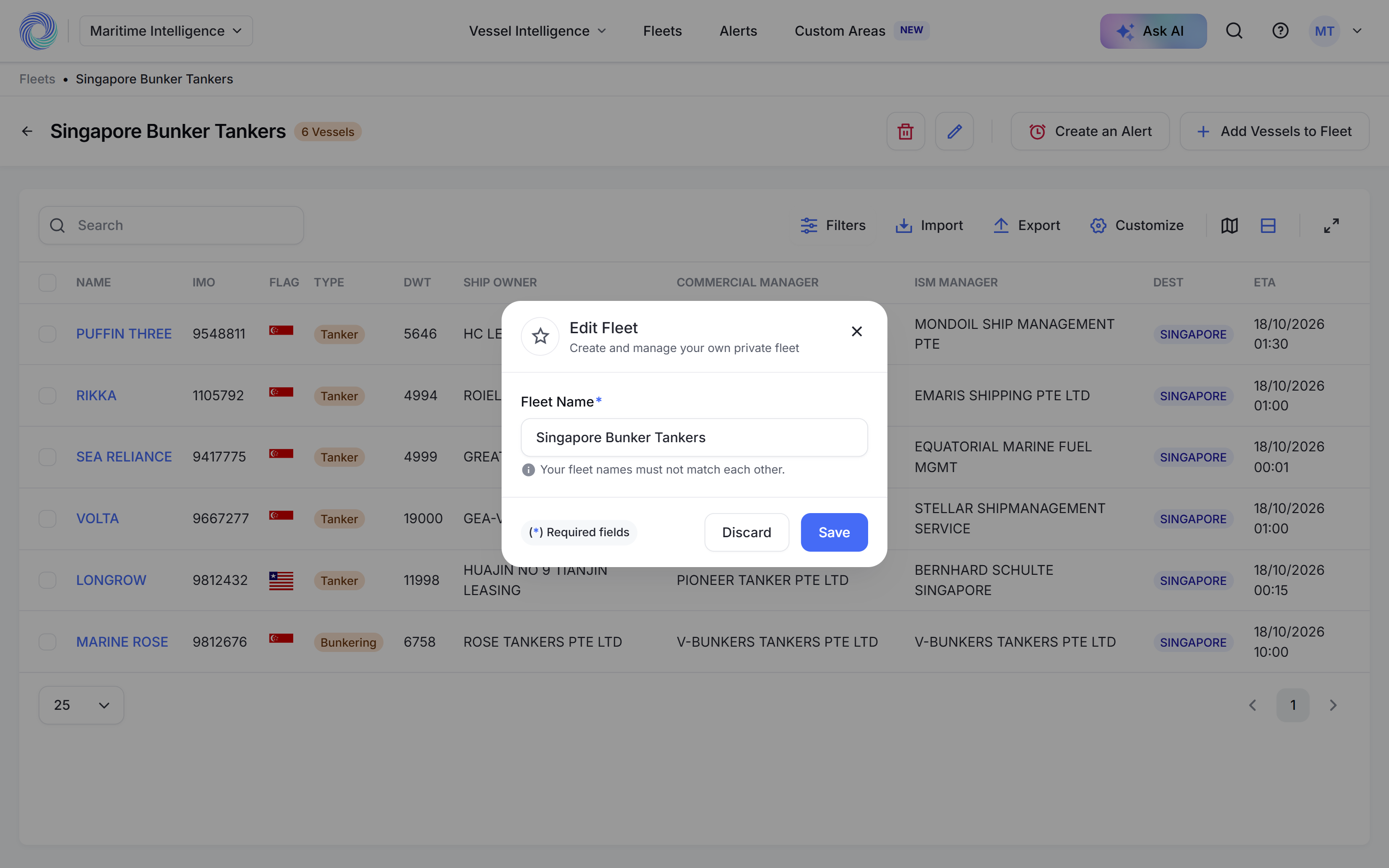This screenshot has width=1389, height=868.
Task: Expand the Vessel Intelligence menu
Action: pyautogui.click(x=537, y=31)
